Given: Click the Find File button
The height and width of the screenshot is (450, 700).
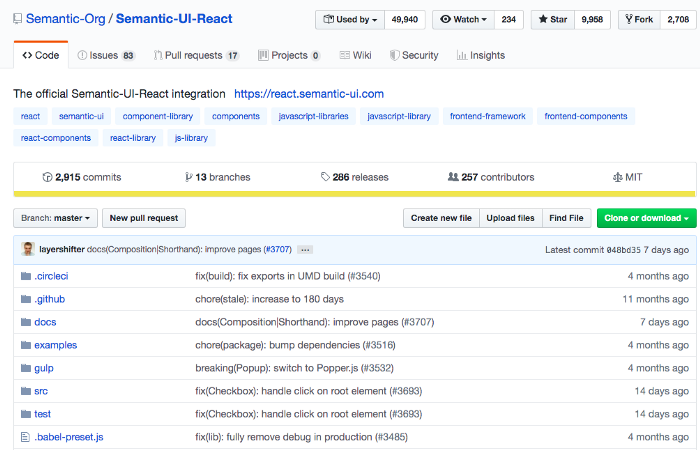Looking at the screenshot, I should pyautogui.click(x=567, y=218).
